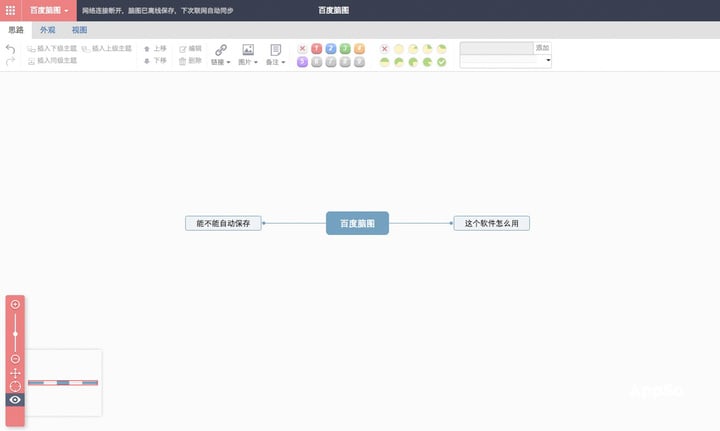The height and width of the screenshot is (431, 720).
Task: Open the 百度脑图 main menu dropdown
Action: [49, 10]
